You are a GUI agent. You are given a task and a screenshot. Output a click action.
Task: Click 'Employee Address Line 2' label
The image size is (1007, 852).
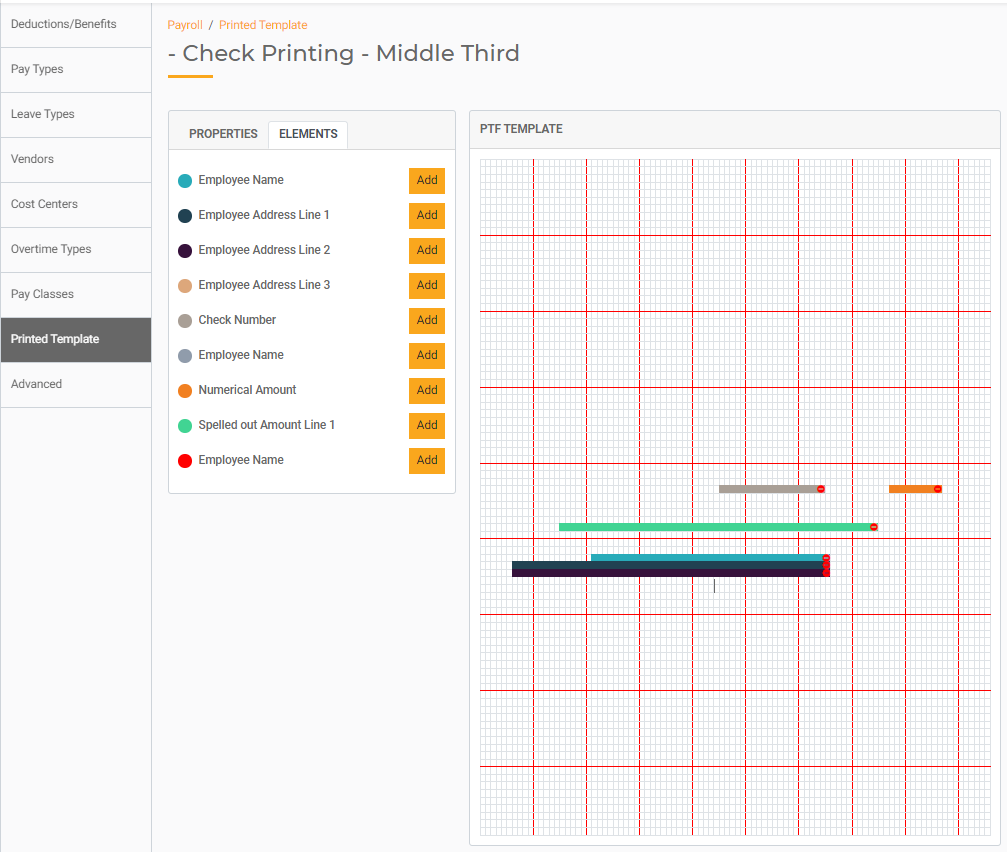264,250
